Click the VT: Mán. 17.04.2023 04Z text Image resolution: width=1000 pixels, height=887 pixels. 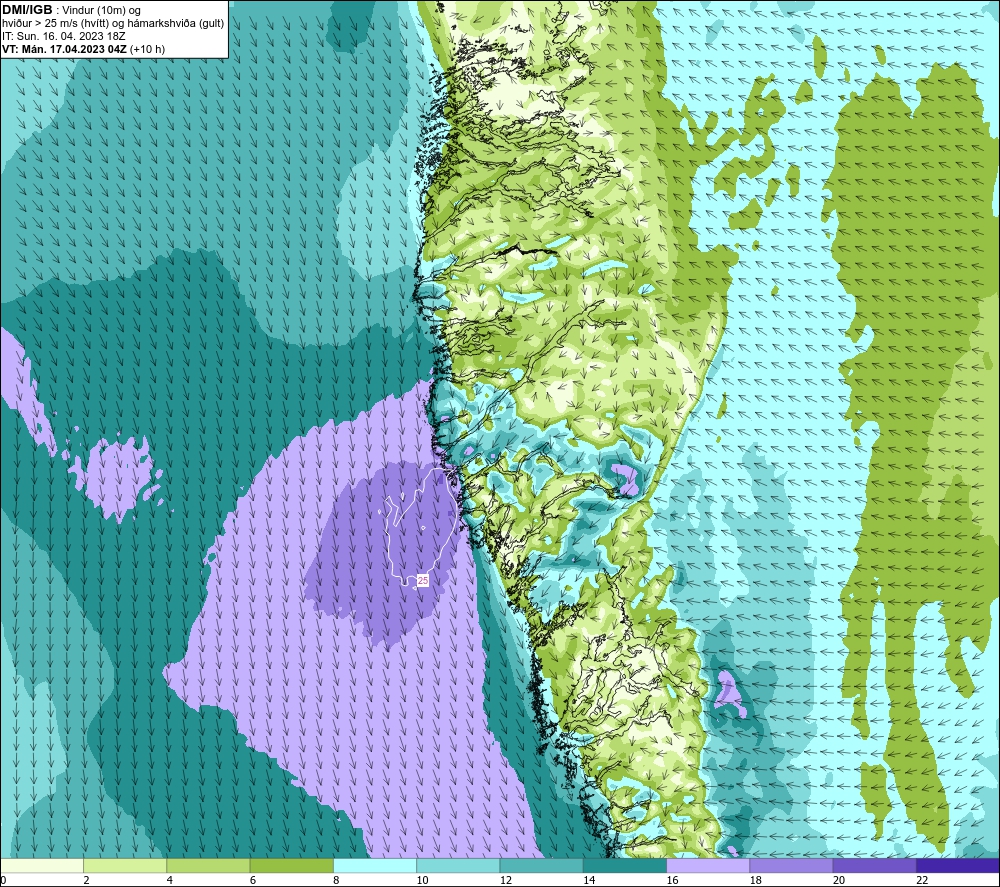pyautogui.click(x=64, y=49)
